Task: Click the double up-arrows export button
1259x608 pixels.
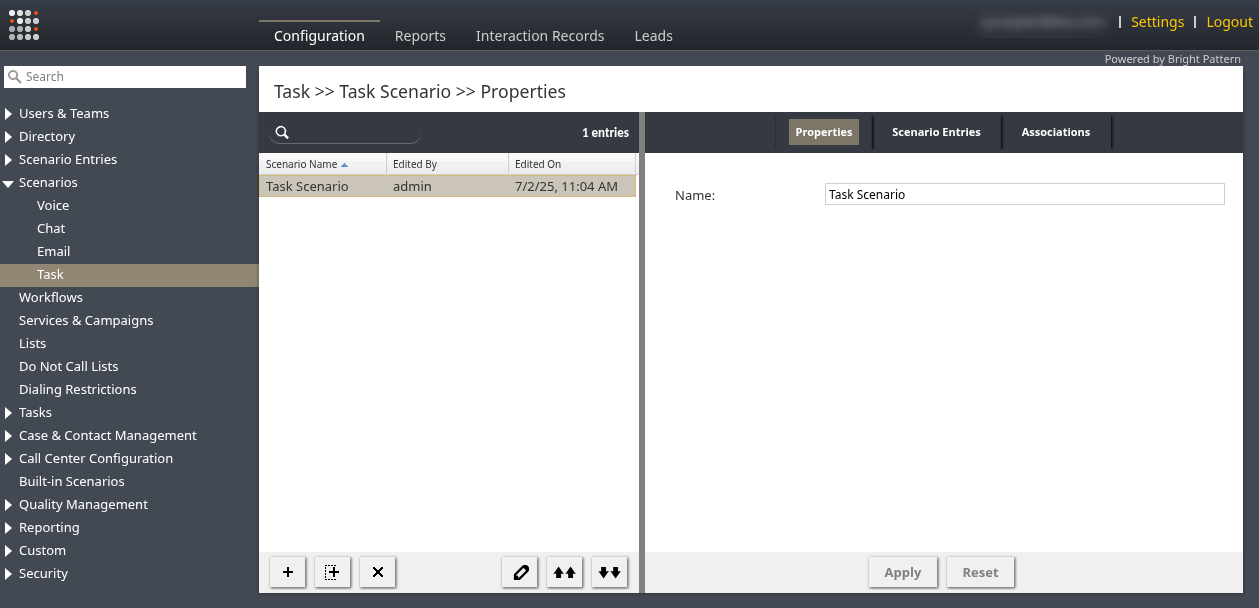Action: 565,572
